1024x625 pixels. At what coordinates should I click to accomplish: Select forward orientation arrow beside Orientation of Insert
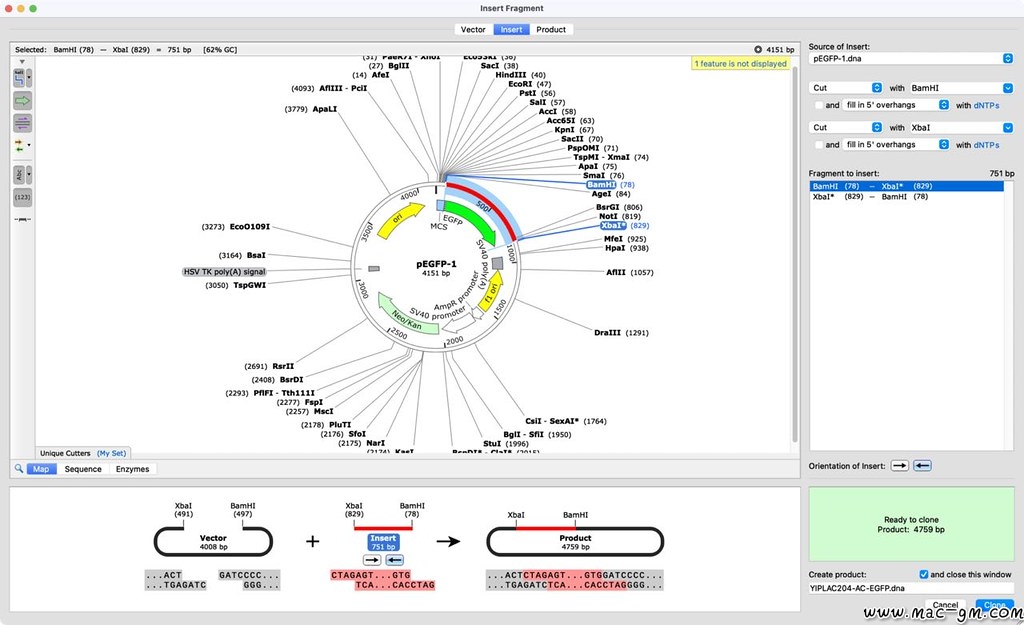tap(899, 466)
